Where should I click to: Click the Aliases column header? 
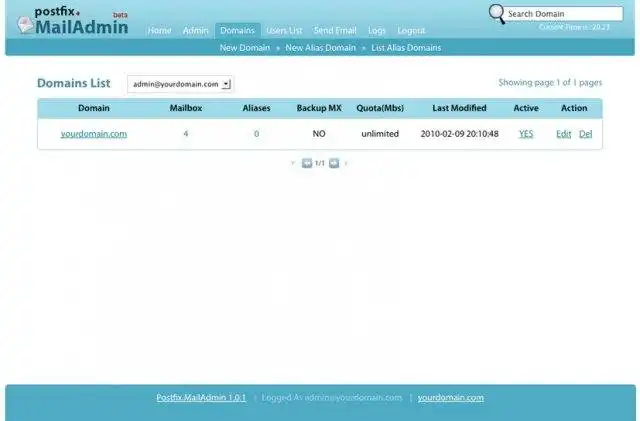[x=256, y=108]
